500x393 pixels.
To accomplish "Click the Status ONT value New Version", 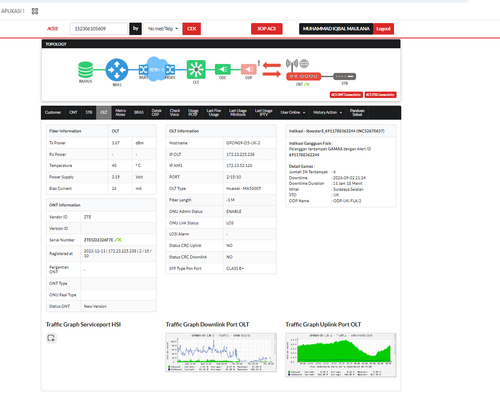I will [x=95, y=306].
